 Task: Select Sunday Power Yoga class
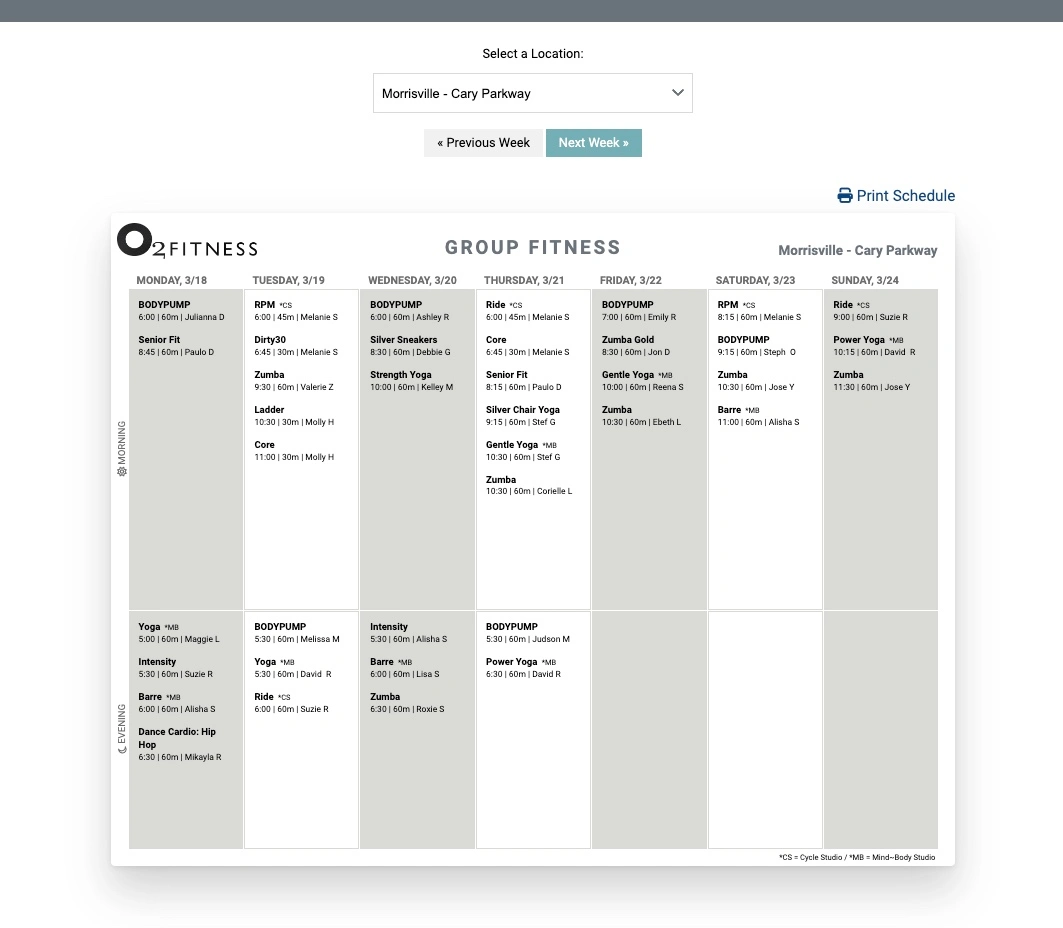tap(874, 346)
